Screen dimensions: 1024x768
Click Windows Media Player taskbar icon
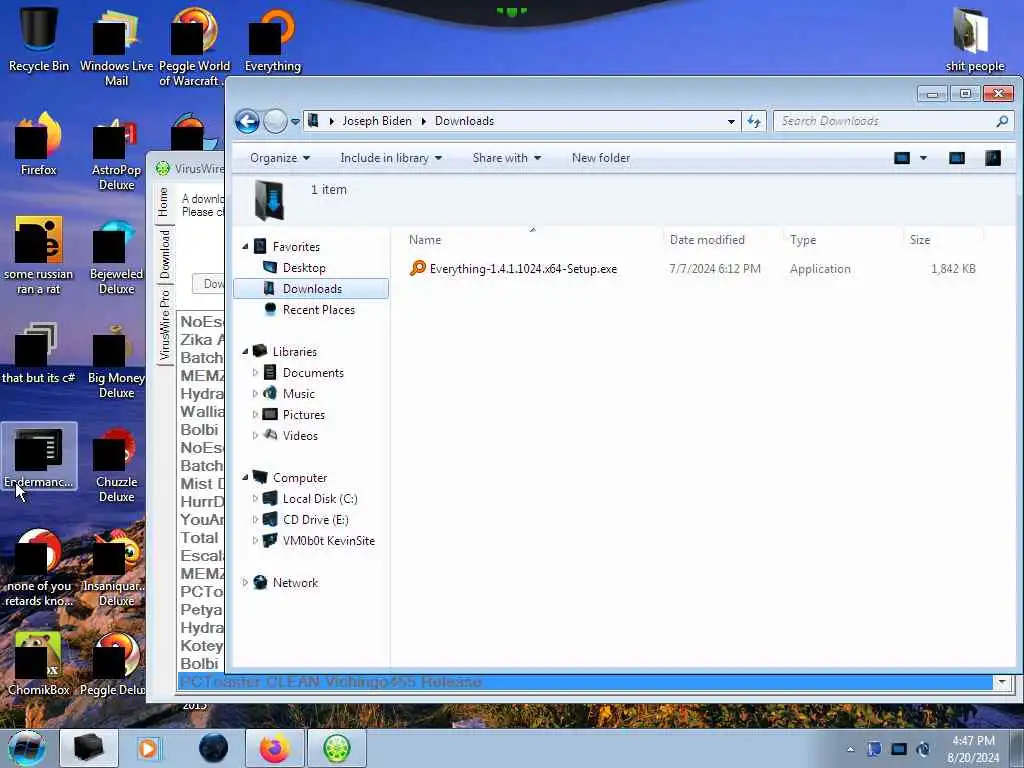tap(148, 748)
